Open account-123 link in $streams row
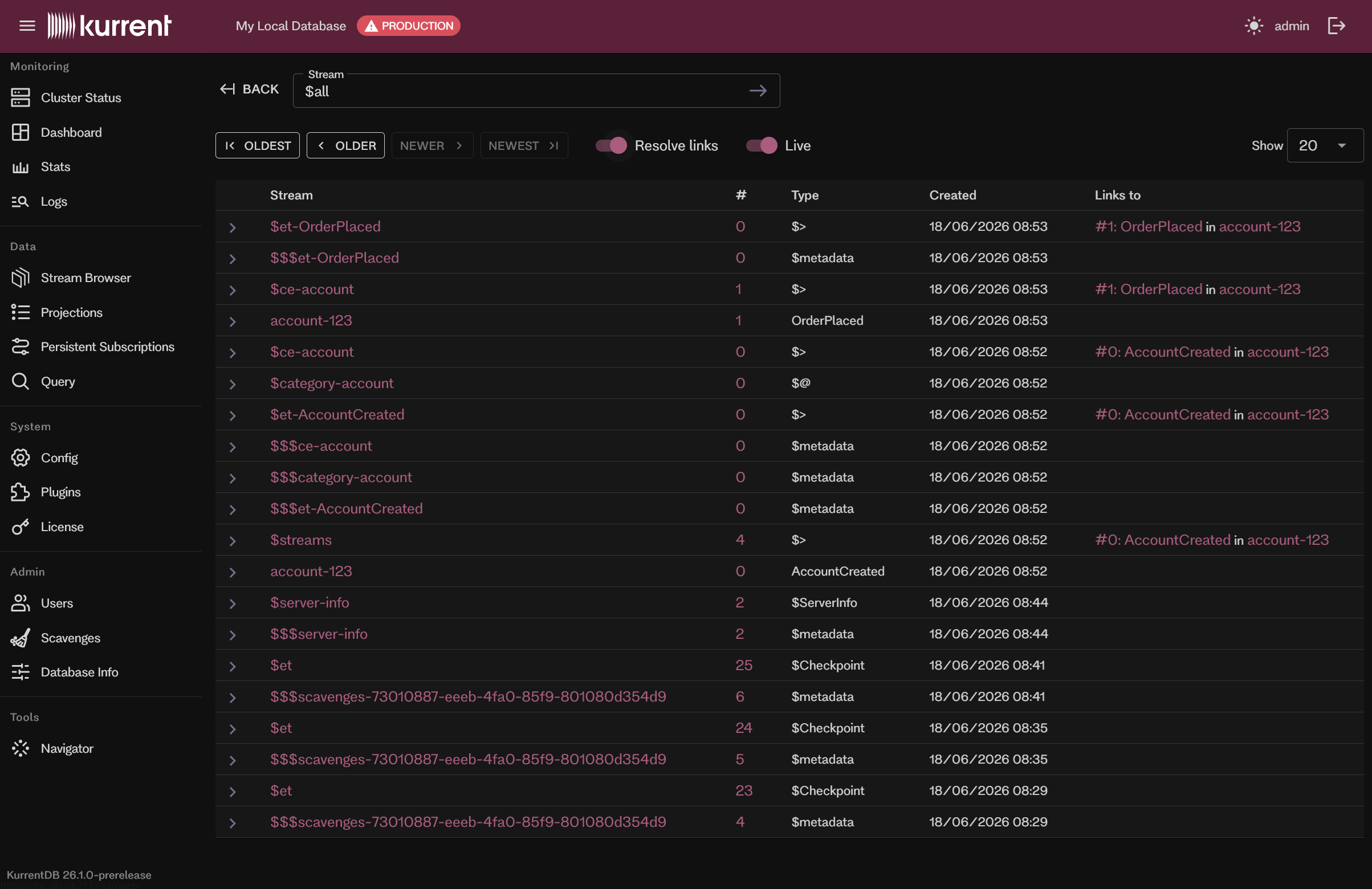 coord(1287,540)
